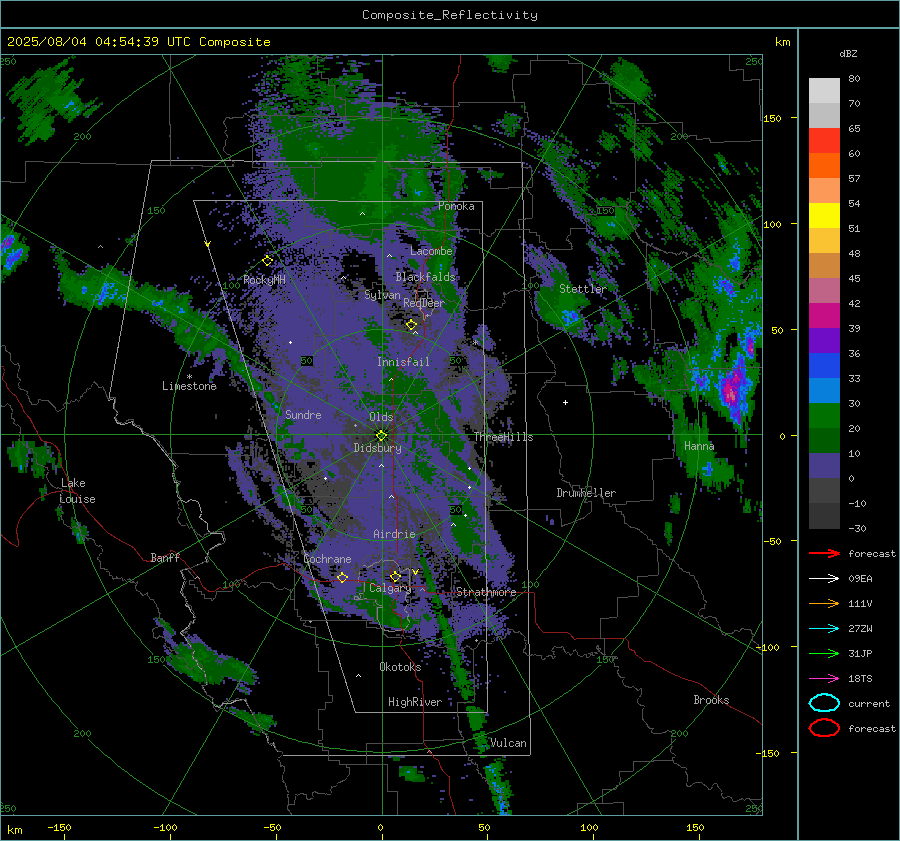This screenshot has height=841, width=900.
Task: Click the Stettler map label
Action: click(583, 289)
